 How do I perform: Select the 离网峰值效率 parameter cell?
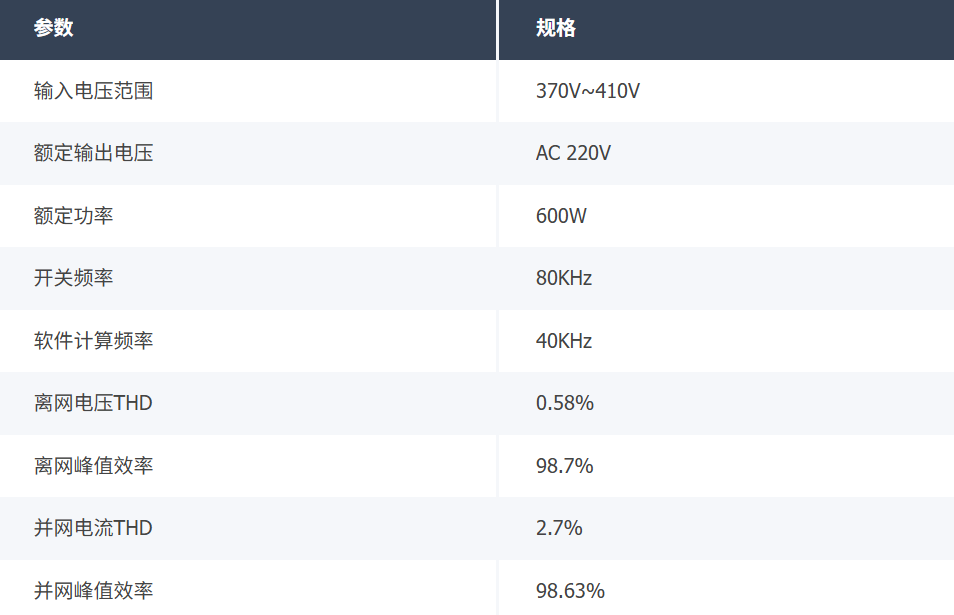tap(93, 466)
